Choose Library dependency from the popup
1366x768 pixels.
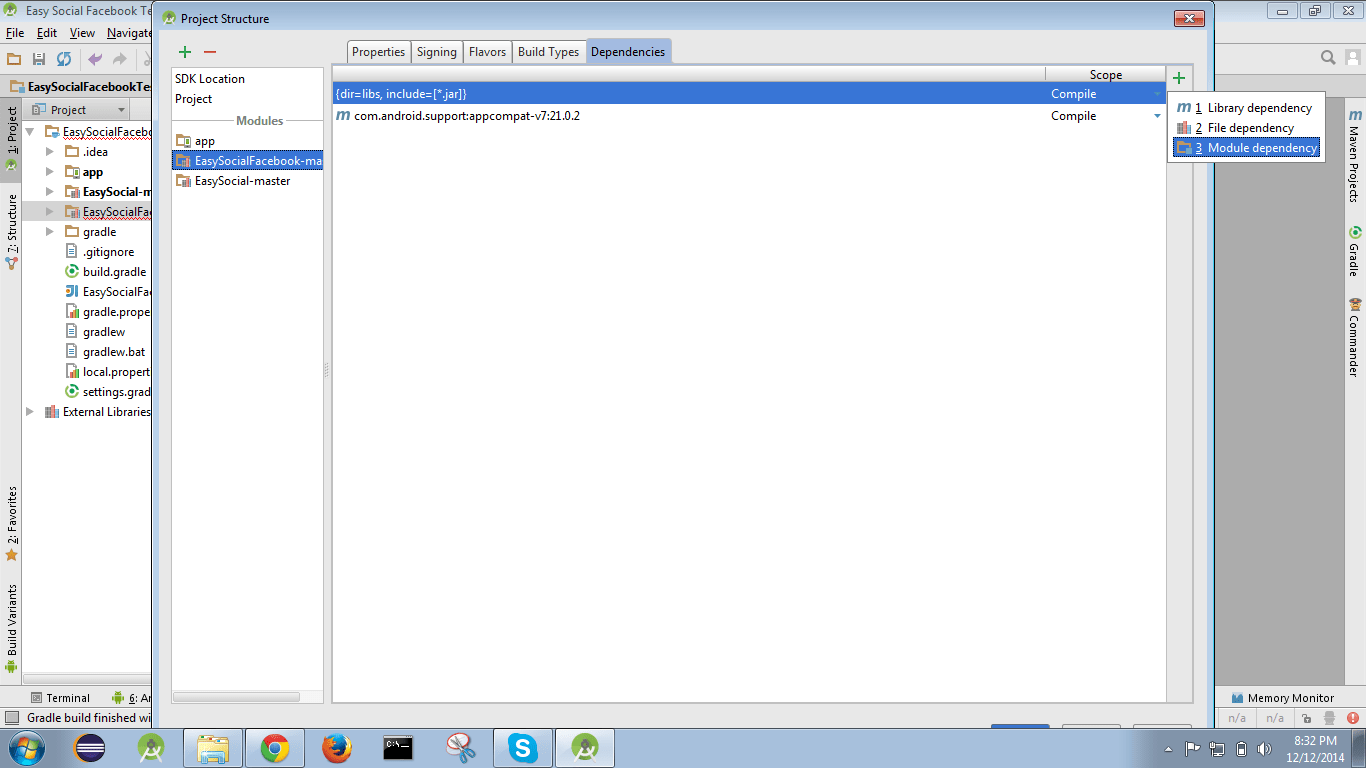pos(1246,108)
